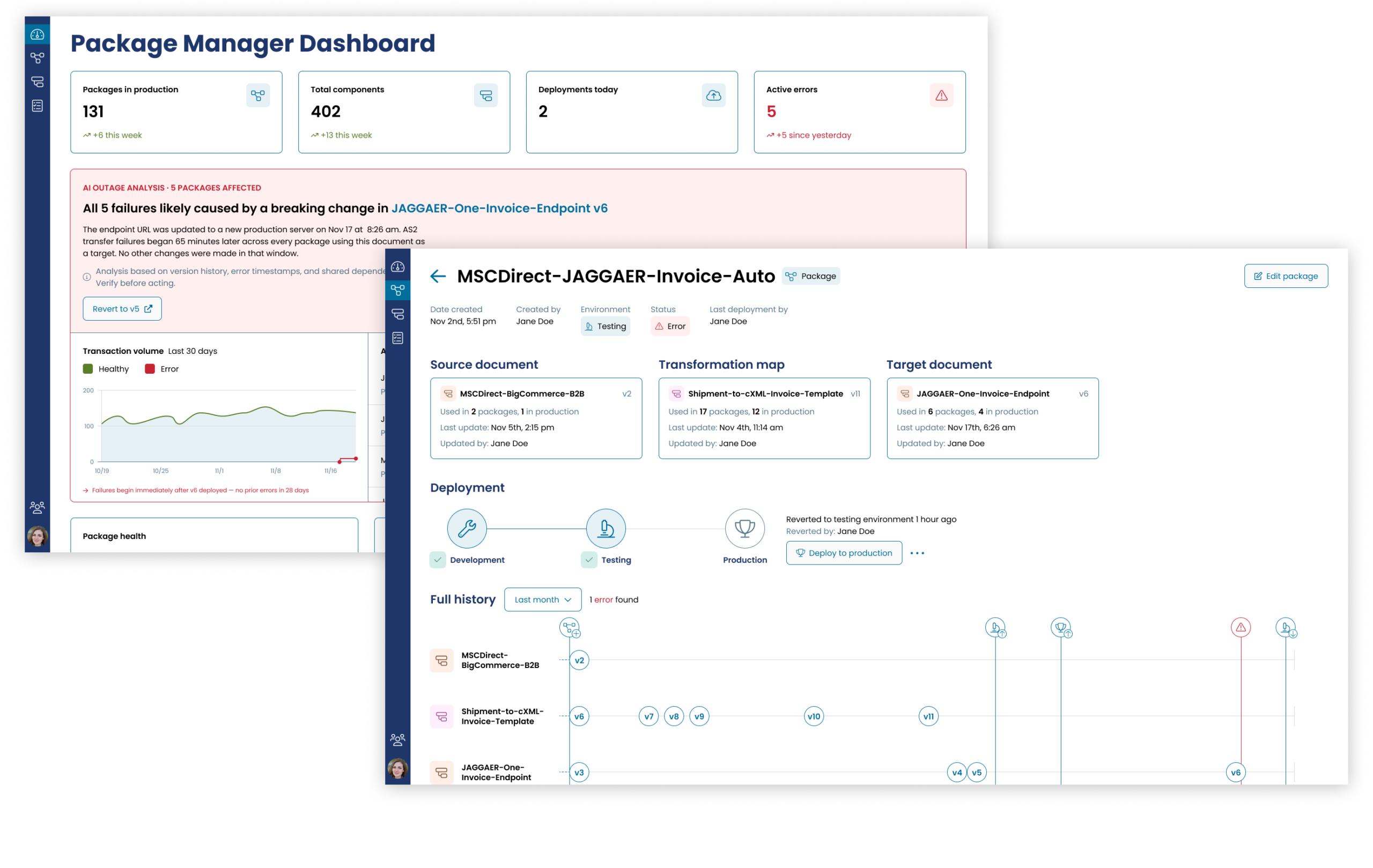
Task: Open the checklist icon in the package window sidebar
Action: [398, 338]
